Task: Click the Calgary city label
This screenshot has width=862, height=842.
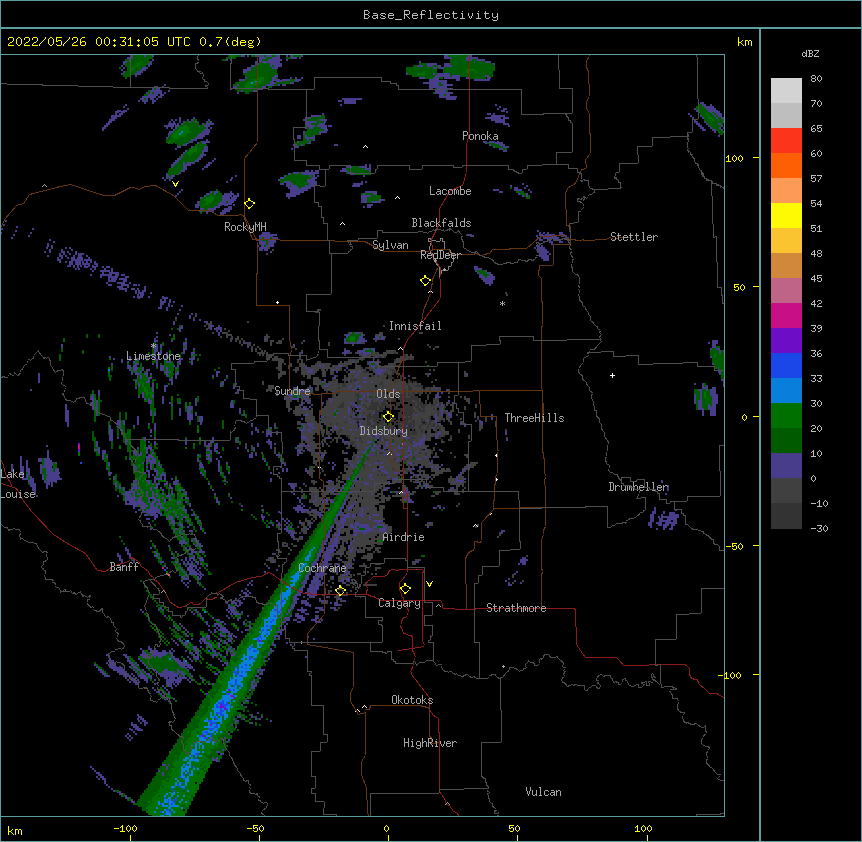Action: tap(400, 603)
